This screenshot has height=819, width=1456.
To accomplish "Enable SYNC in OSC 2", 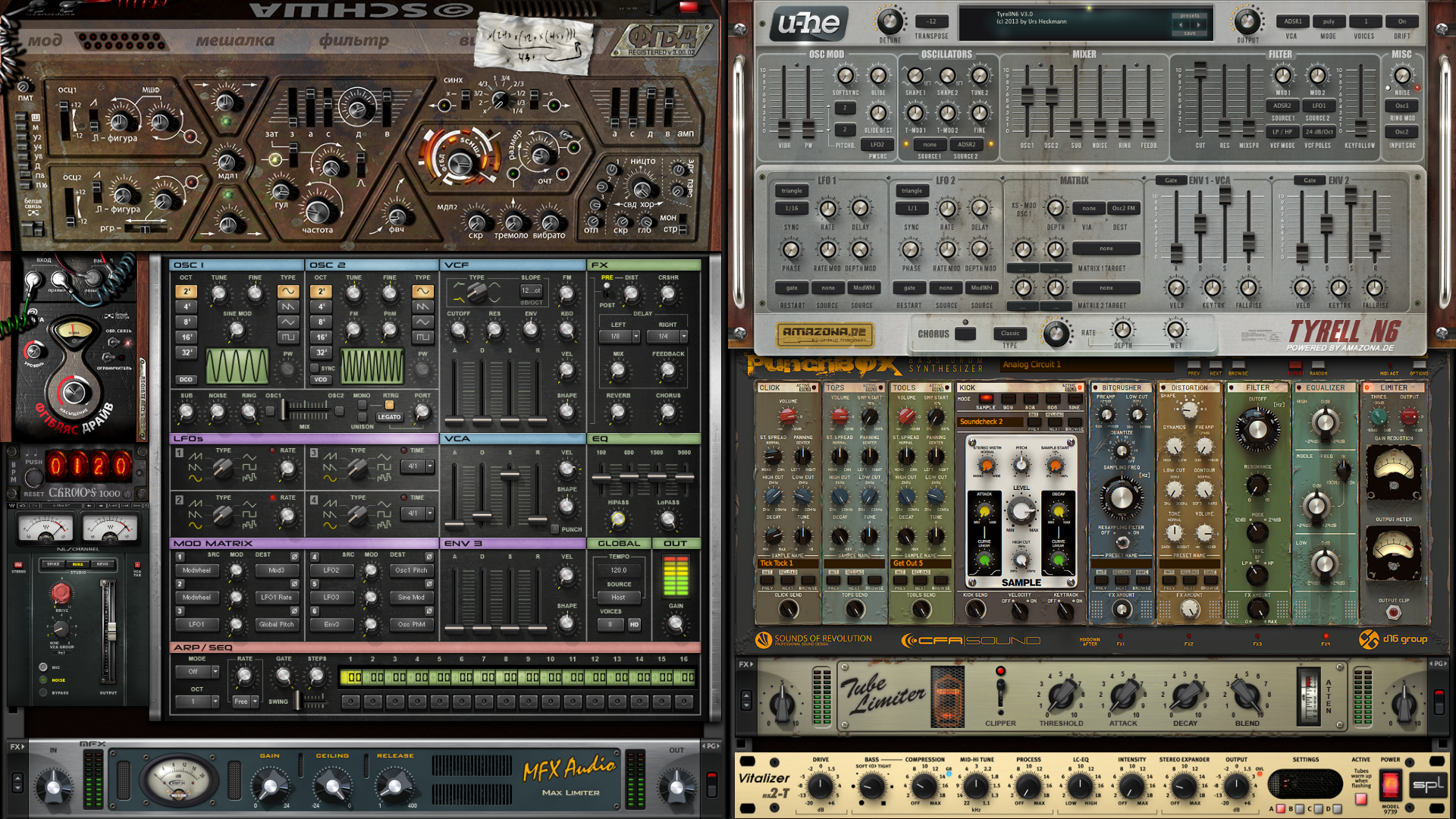I will pyautogui.click(x=315, y=368).
